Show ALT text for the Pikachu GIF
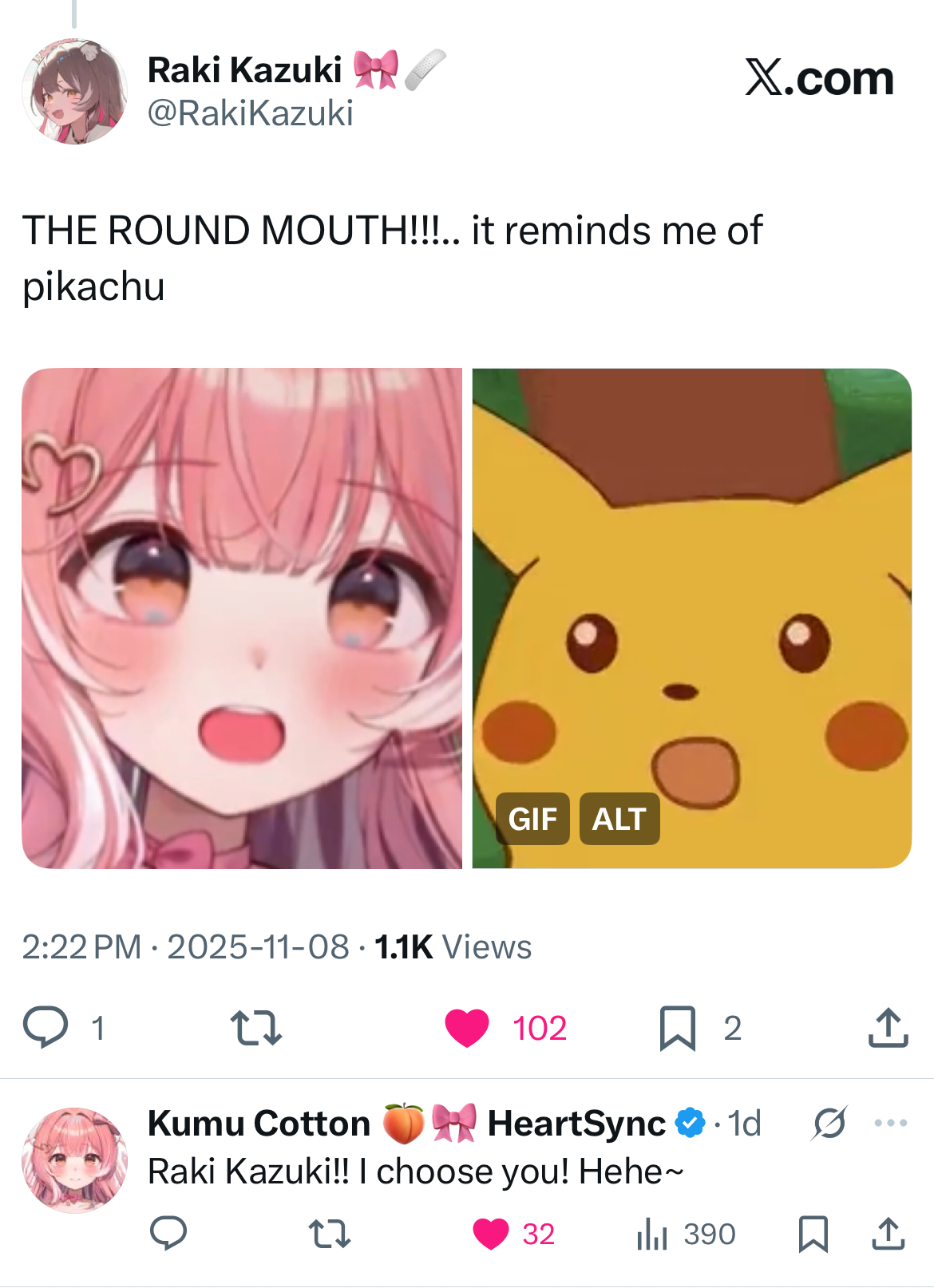Screen dimensions: 934x1288 [619, 819]
